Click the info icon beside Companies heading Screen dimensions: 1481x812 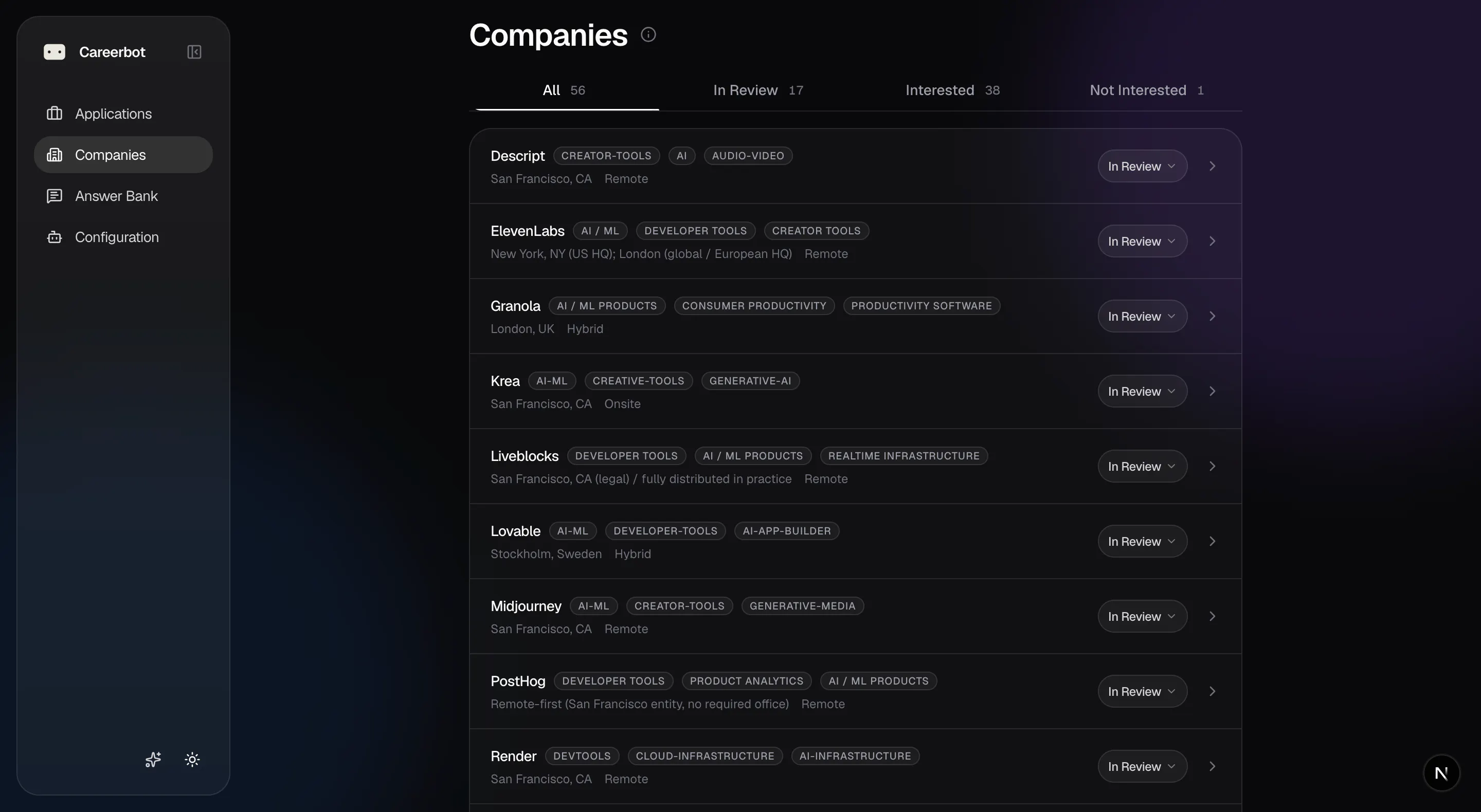648,34
